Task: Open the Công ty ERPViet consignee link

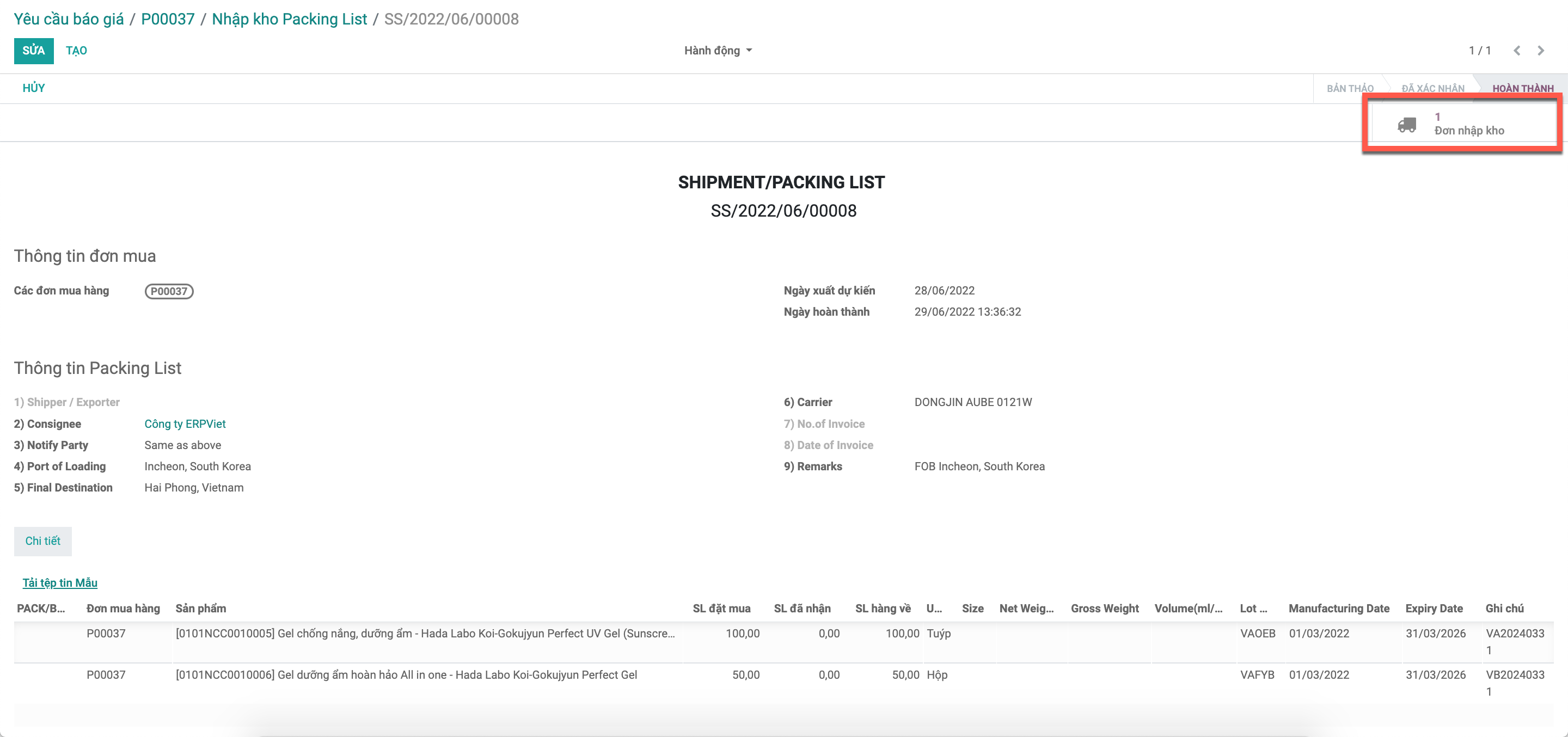Action: click(x=185, y=423)
